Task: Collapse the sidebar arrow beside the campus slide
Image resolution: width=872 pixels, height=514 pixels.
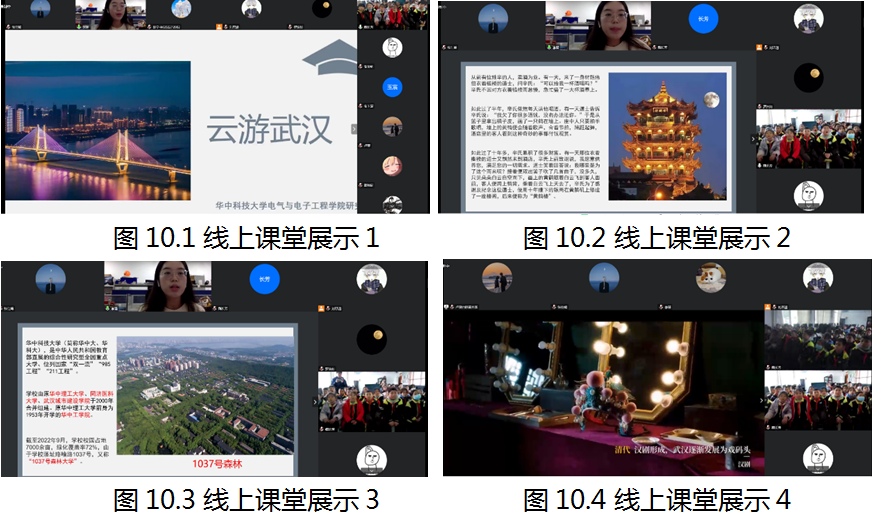Action: pos(316,401)
